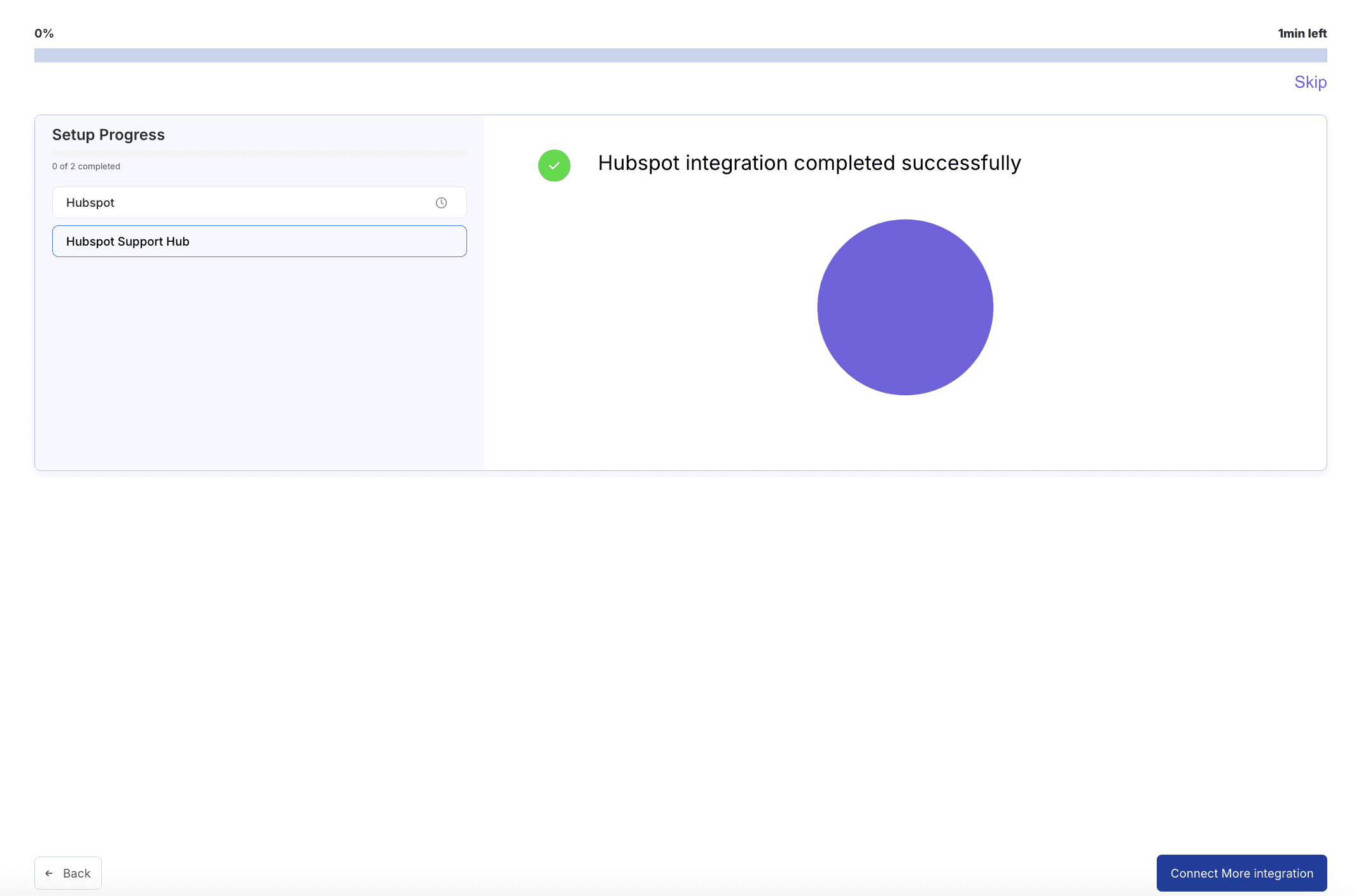The image size is (1368, 896).
Task: Click empty area below Hubspot Support Hub
Action: (x=259, y=363)
